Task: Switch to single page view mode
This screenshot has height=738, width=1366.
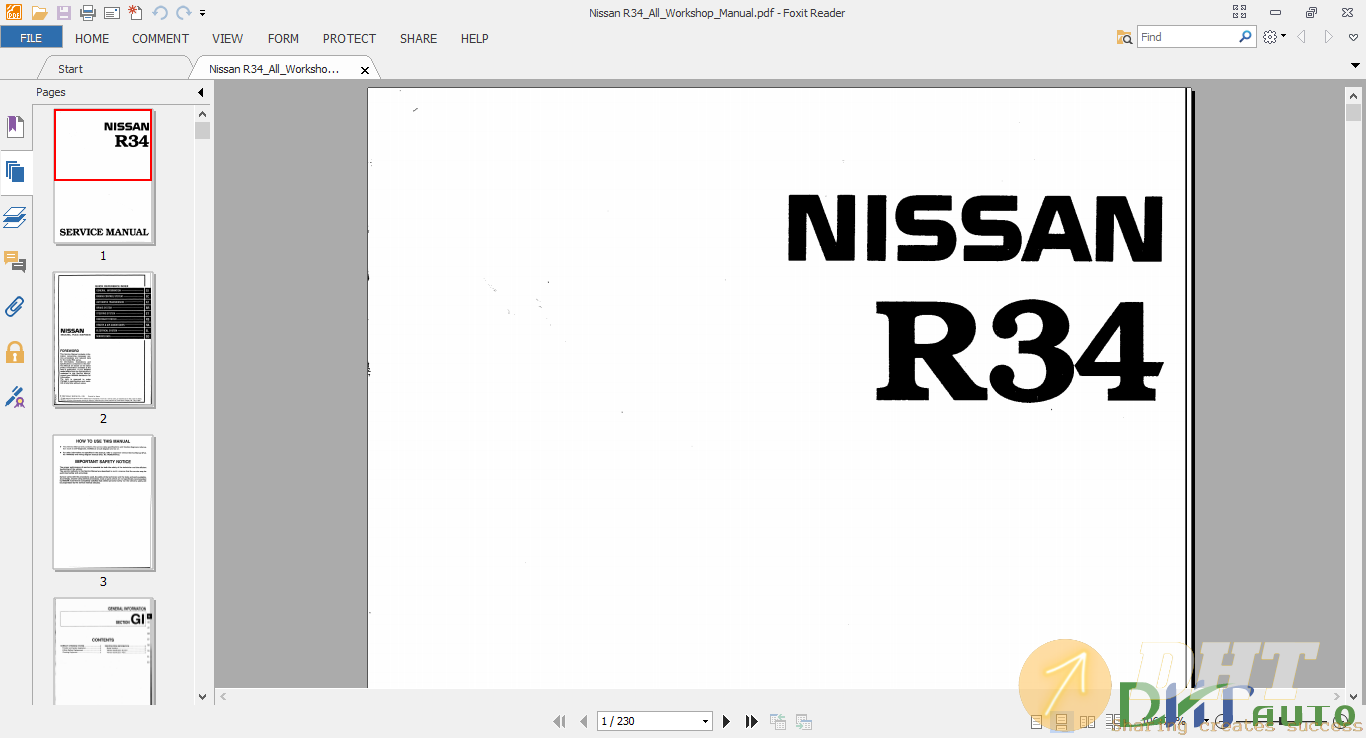Action: (x=1037, y=721)
